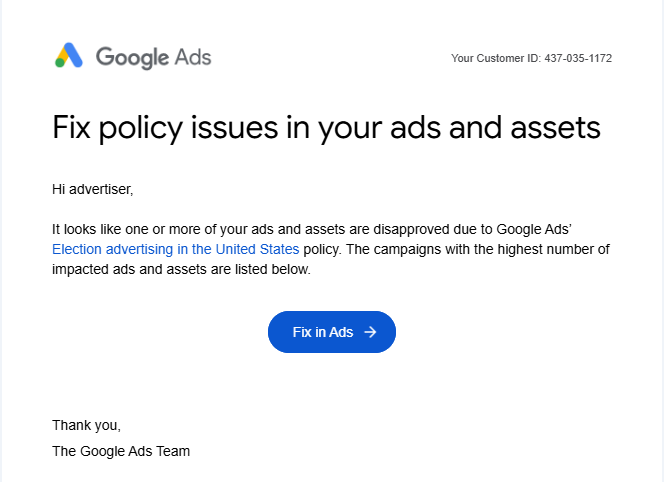Viewport: 664px width, 482px height.
Task: Click the word "policy." after the election link
Action: (323, 249)
